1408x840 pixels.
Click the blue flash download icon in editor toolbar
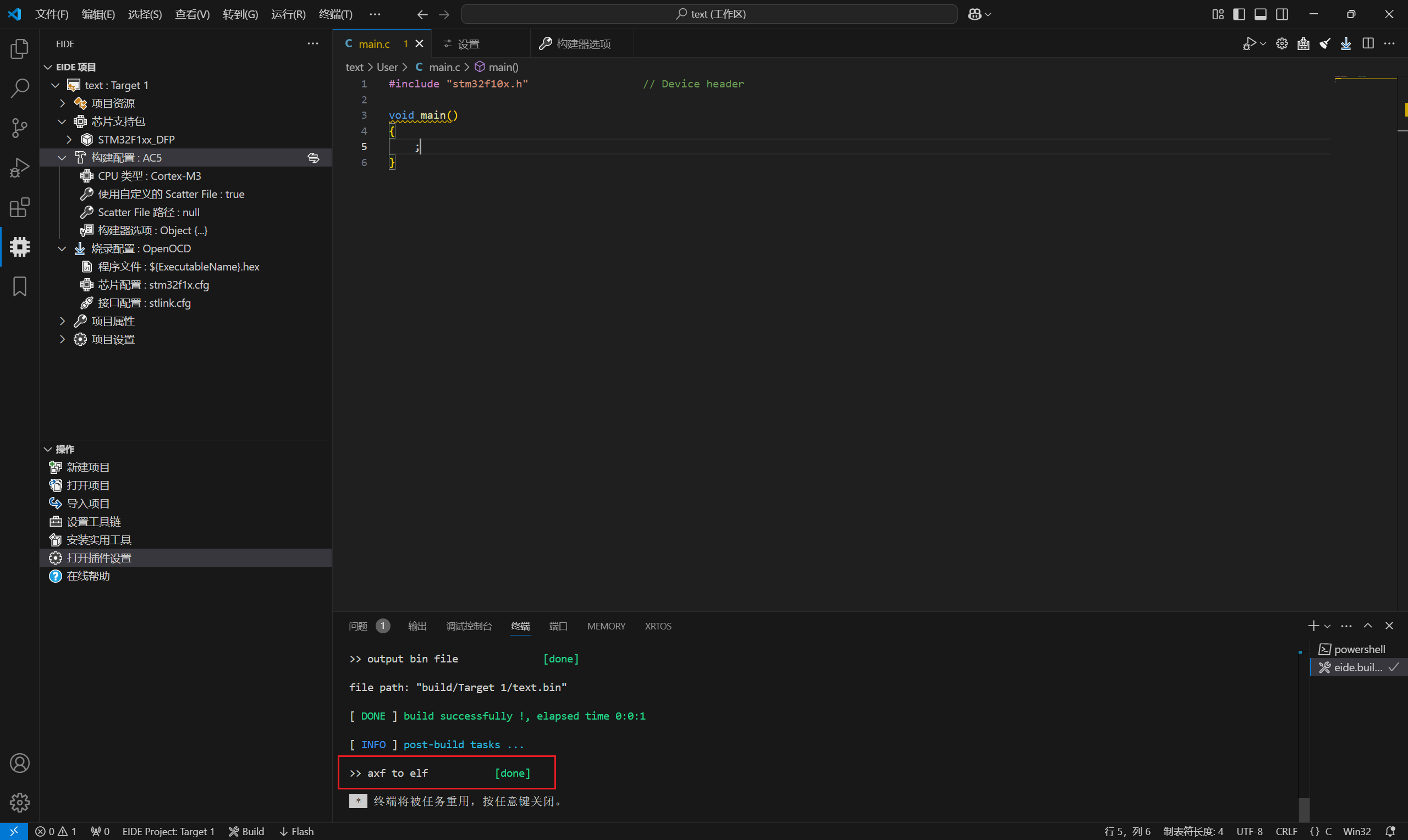coord(1346,43)
